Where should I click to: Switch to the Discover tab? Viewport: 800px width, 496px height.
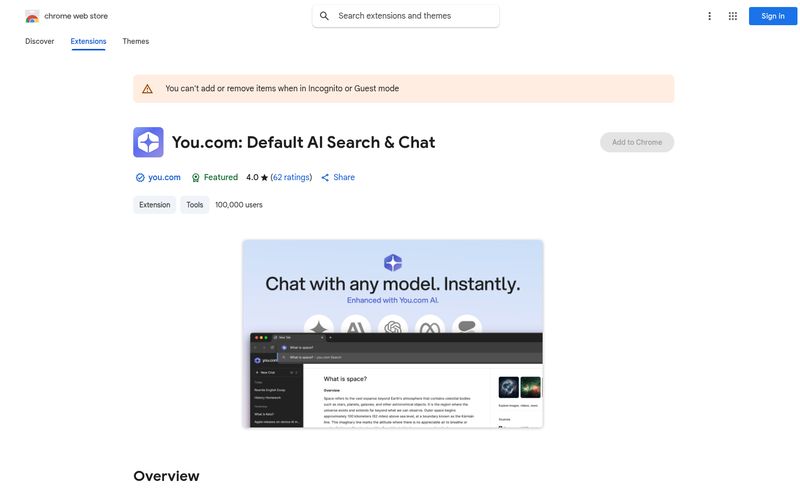(x=39, y=41)
